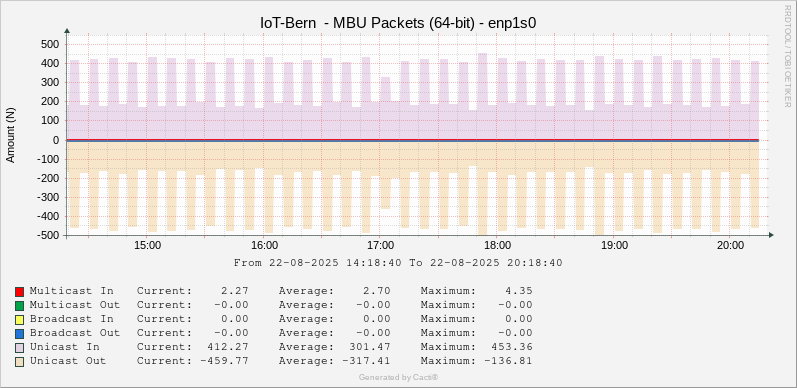Click the RRDTOOL / TOBI OETIKER watermark

click(x=787, y=56)
